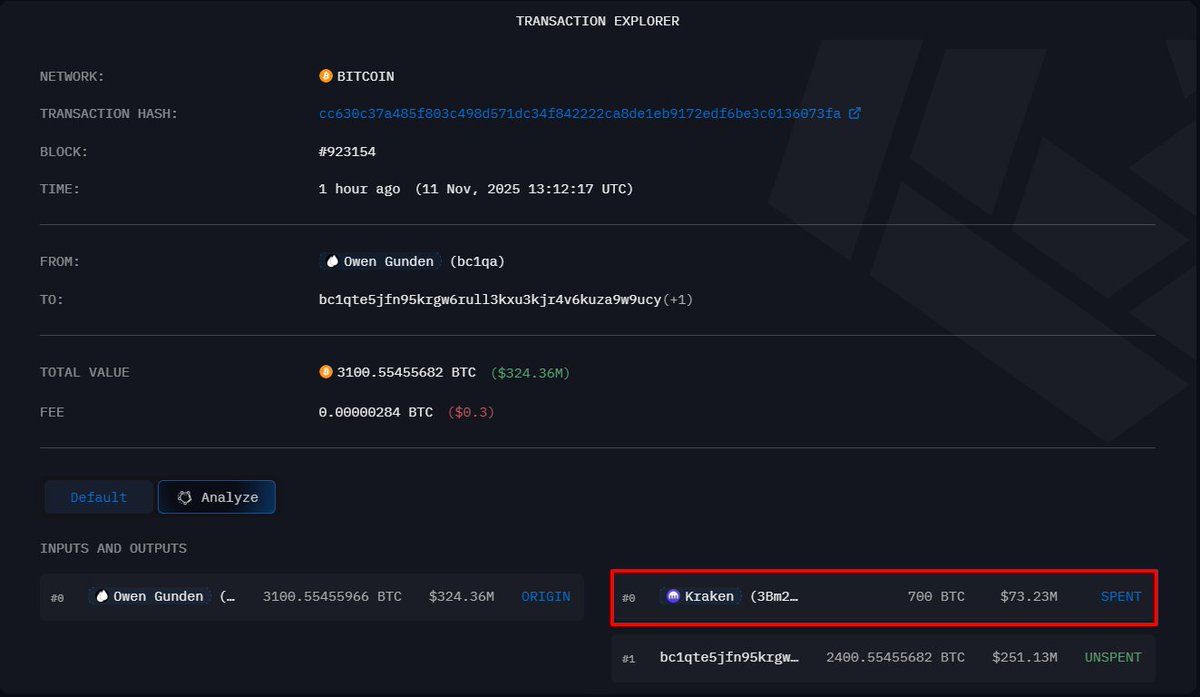1200x697 pixels.
Task: Click the Bitcoin symbol next to BITCOIN label
Action: pyautogui.click(x=325, y=75)
